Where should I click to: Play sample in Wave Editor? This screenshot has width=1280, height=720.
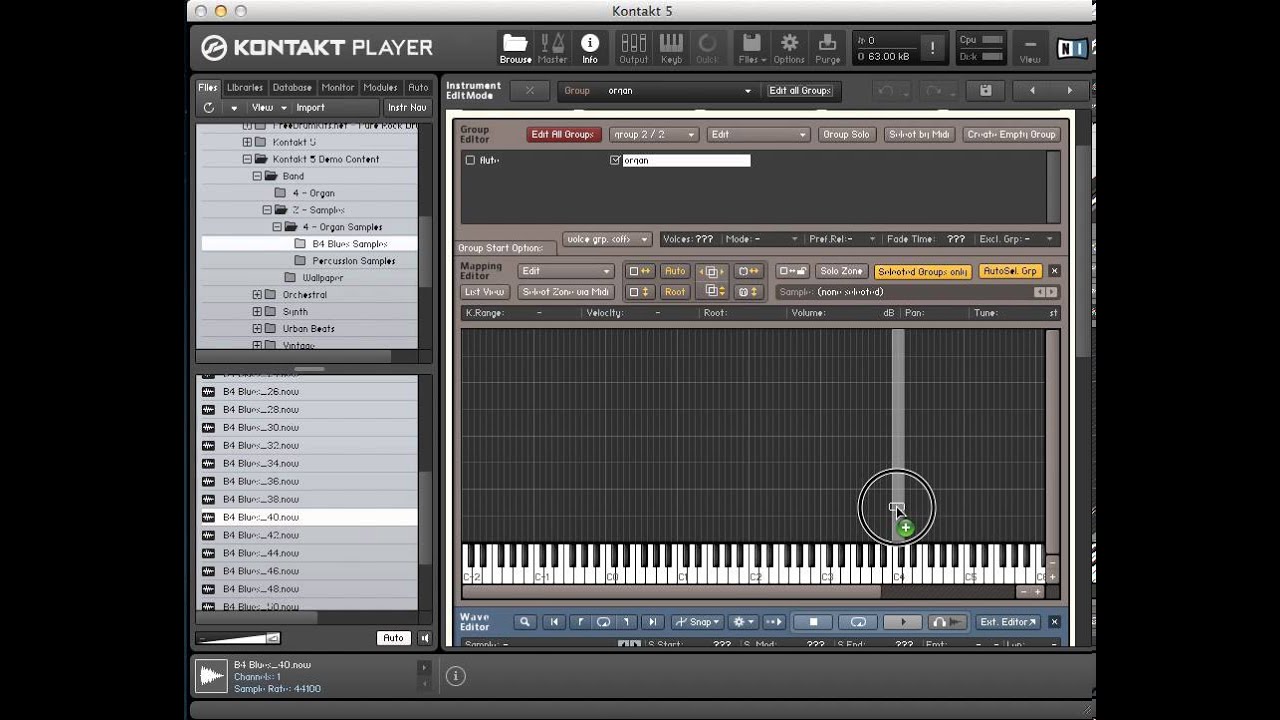coord(903,622)
